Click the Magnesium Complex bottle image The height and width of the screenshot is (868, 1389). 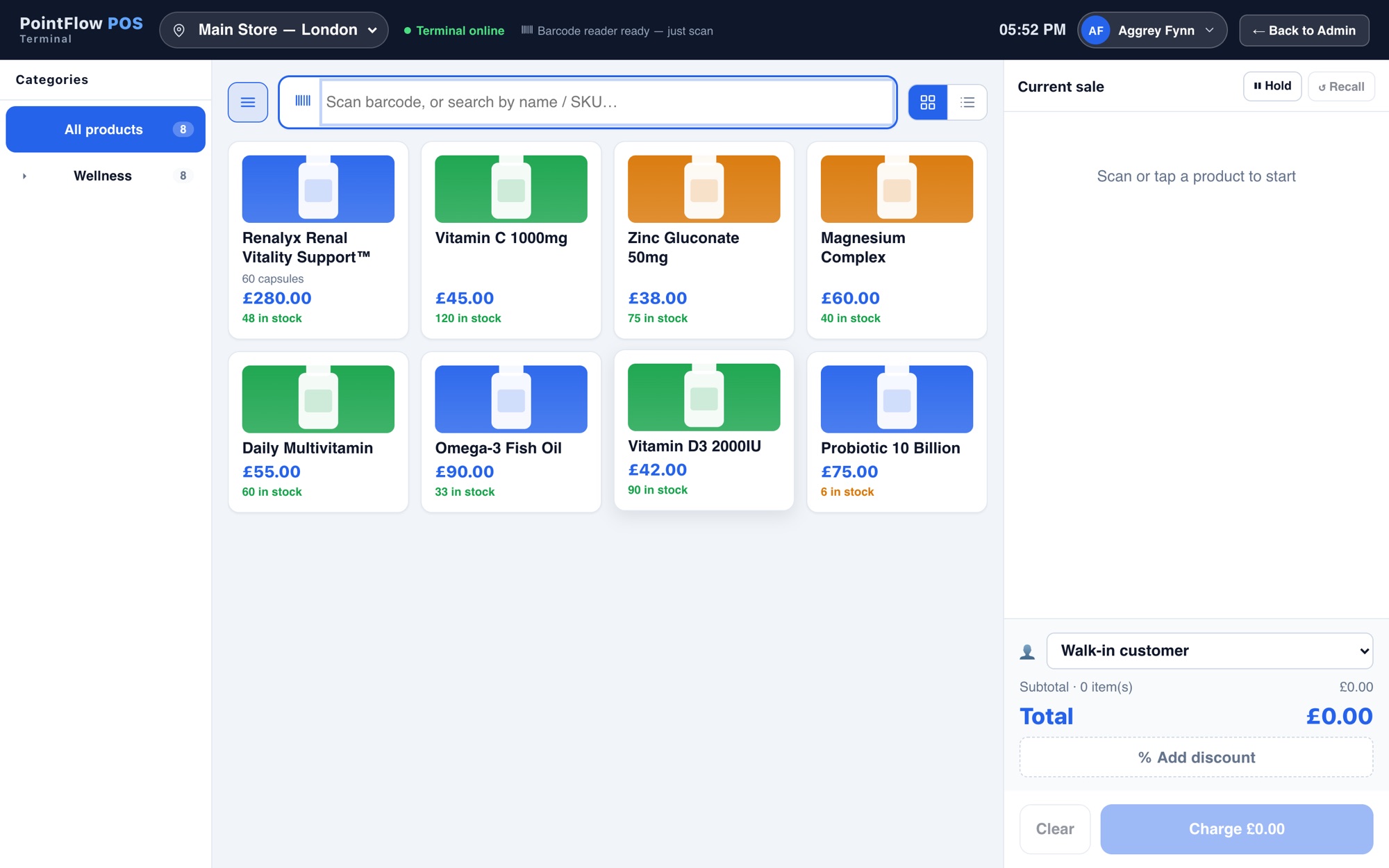coord(897,189)
